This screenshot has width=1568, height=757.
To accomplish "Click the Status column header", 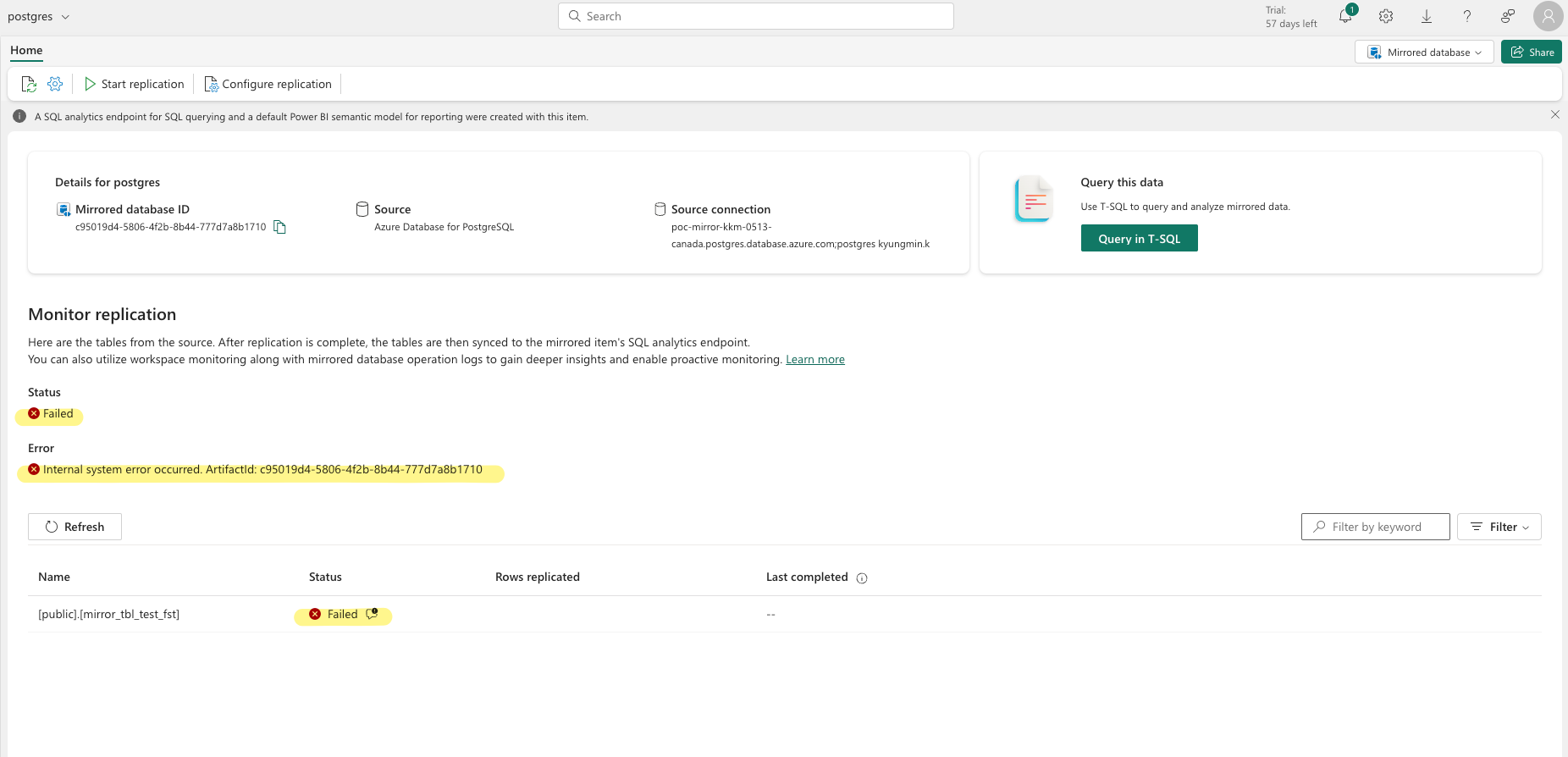I will point(325,577).
